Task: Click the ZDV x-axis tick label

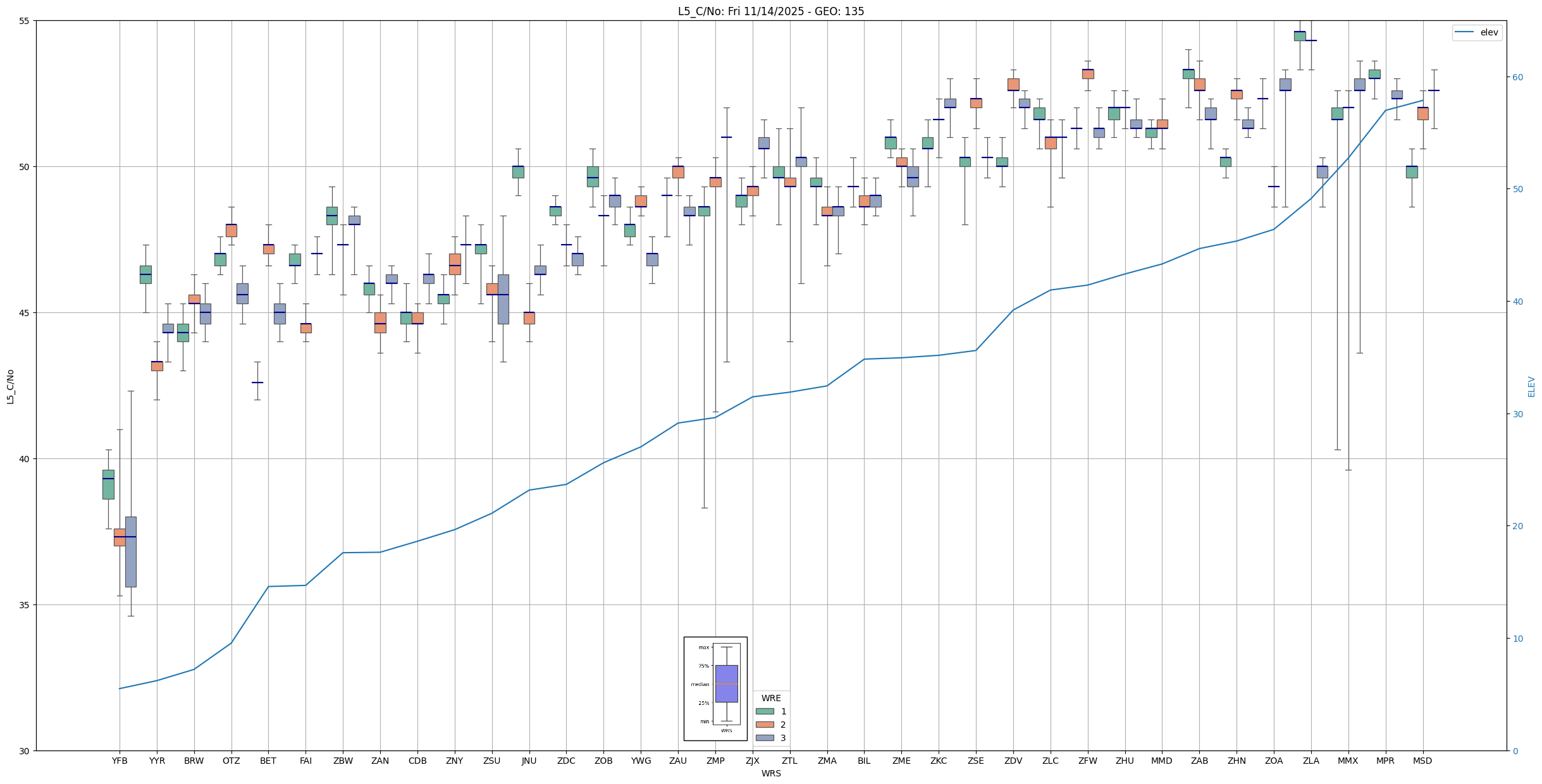Action: pyautogui.click(x=1013, y=761)
